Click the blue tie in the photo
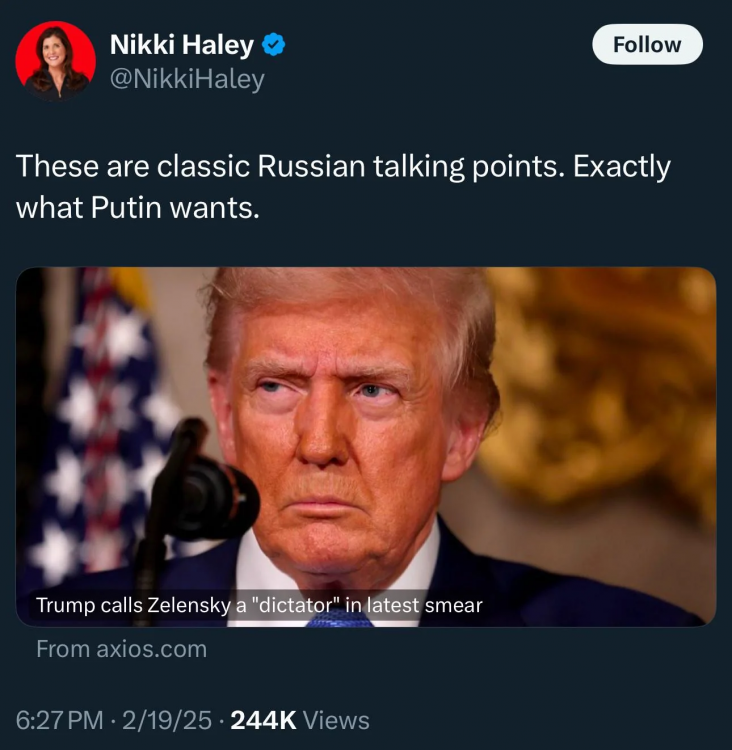This screenshot has height=750, width=732. click(339, 620)
